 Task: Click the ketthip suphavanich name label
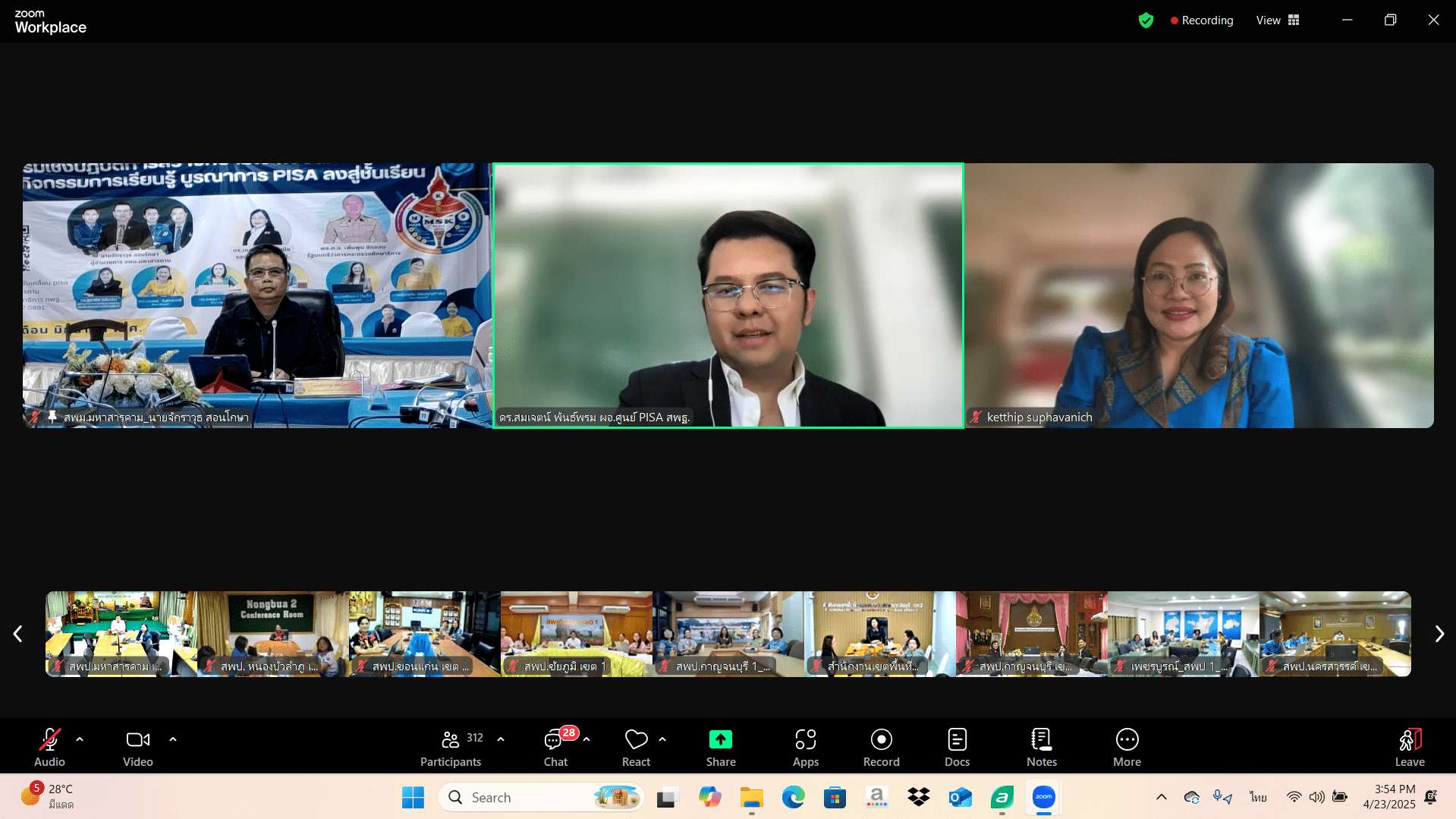click(1039, 417)
